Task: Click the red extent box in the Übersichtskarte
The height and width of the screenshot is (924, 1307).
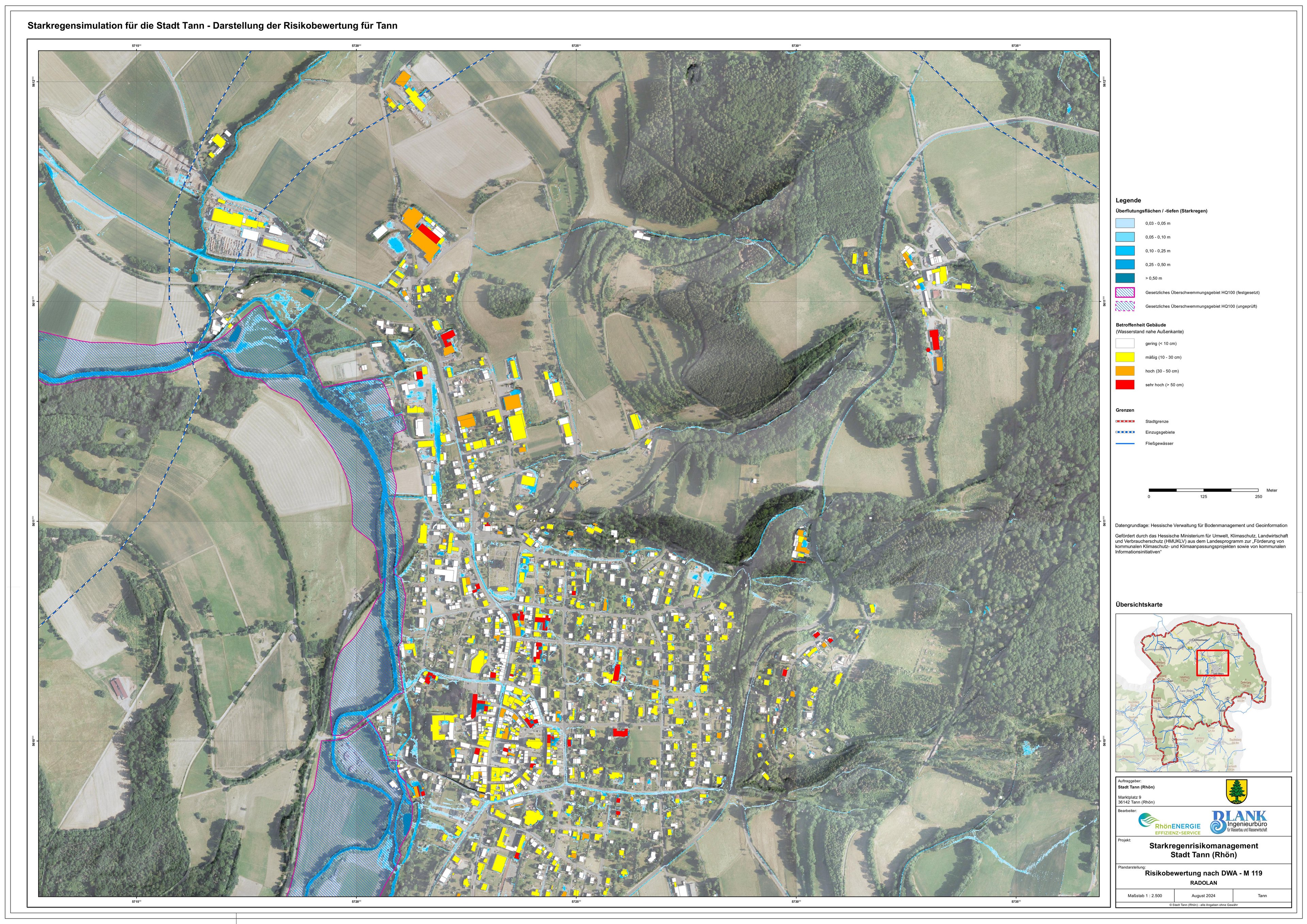Action: point(1212,663)
